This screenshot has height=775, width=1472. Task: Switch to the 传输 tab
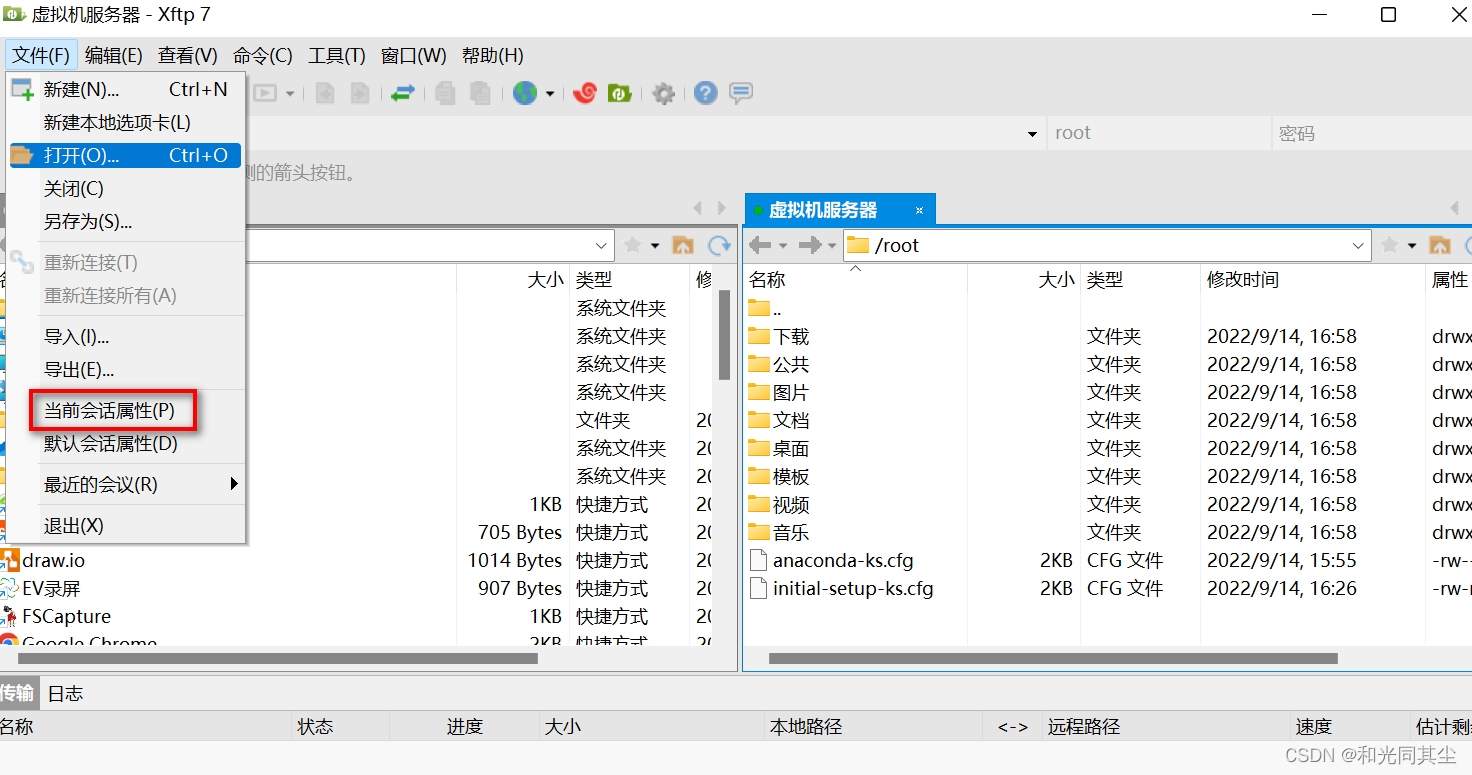point(17,693)
